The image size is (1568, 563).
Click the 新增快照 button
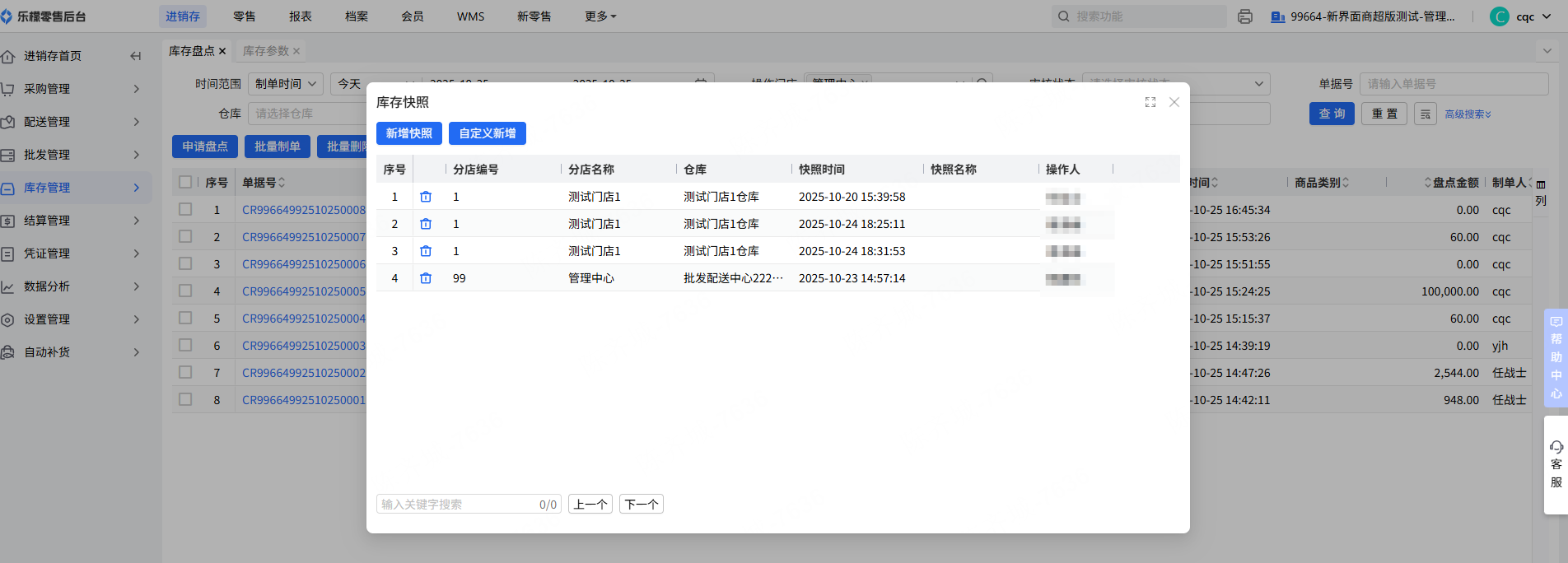409,133
